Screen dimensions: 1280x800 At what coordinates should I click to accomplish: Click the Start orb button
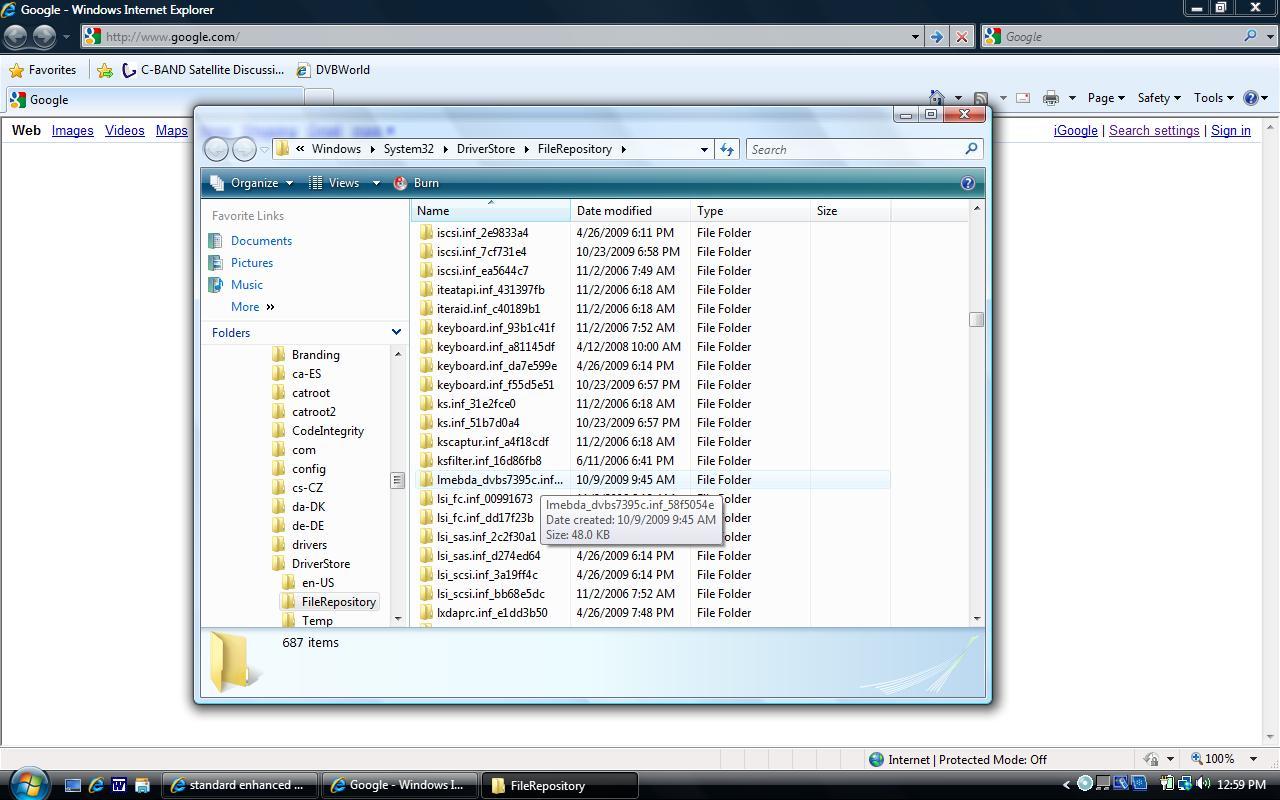27,783
